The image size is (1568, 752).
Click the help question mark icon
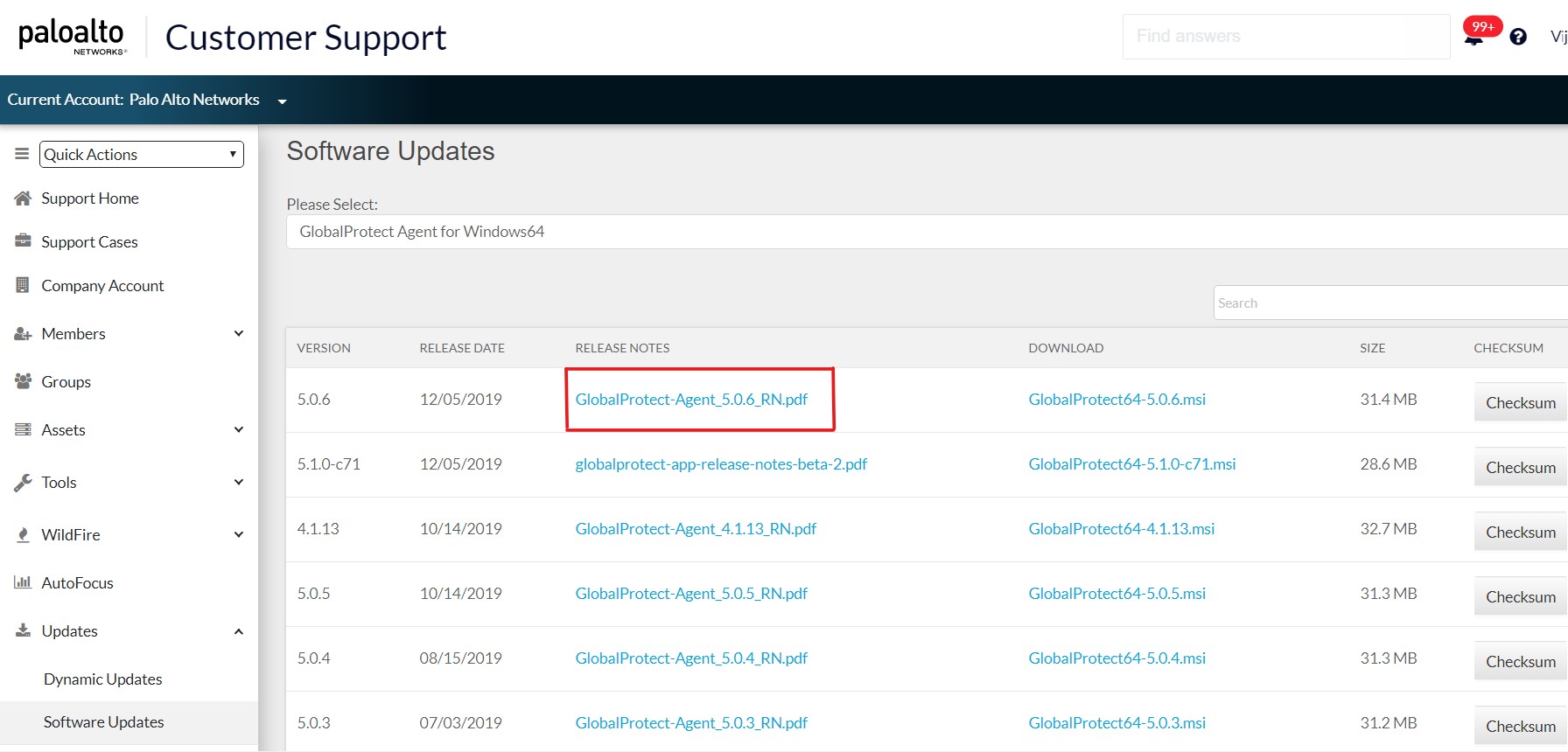pos(1518,37)
